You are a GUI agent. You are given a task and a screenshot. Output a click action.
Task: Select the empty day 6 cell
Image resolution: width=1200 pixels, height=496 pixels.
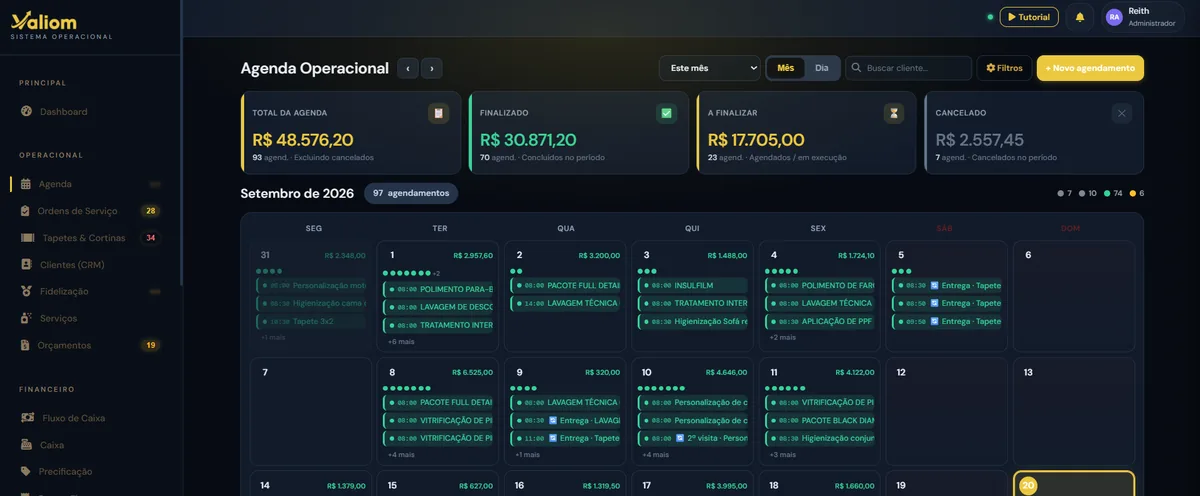pos(1074,296)
